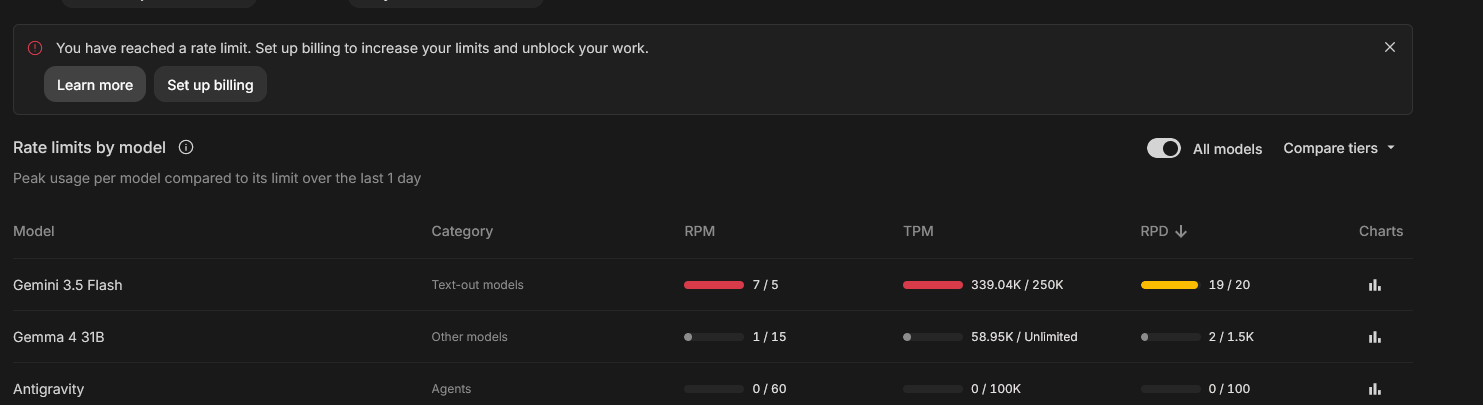
Task: Click Gemini 3.5 Flash yellow RPD usage bar
Action: coord(1170,285)
